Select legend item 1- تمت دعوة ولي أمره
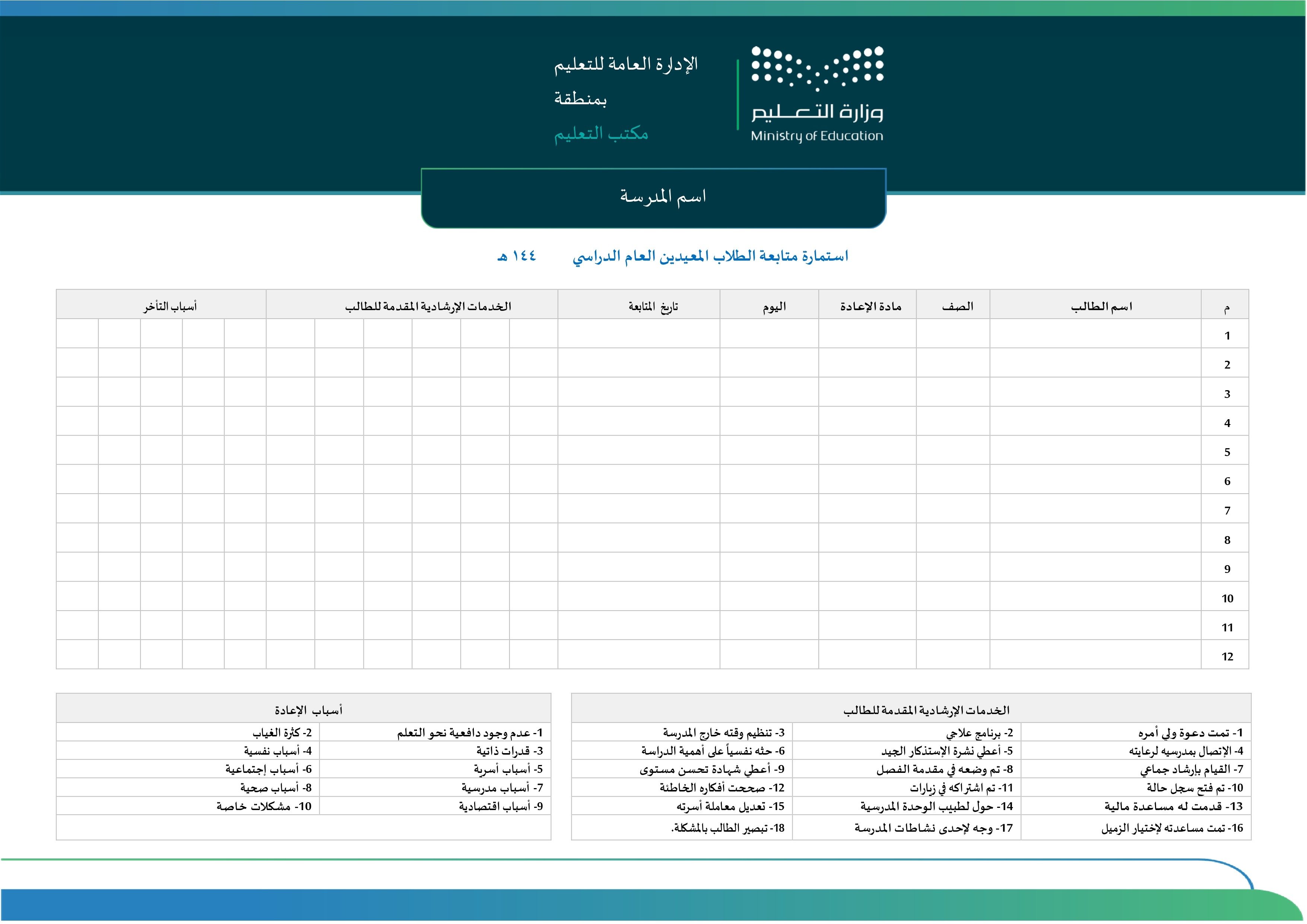1307x924 pixels. [1190, 733]
